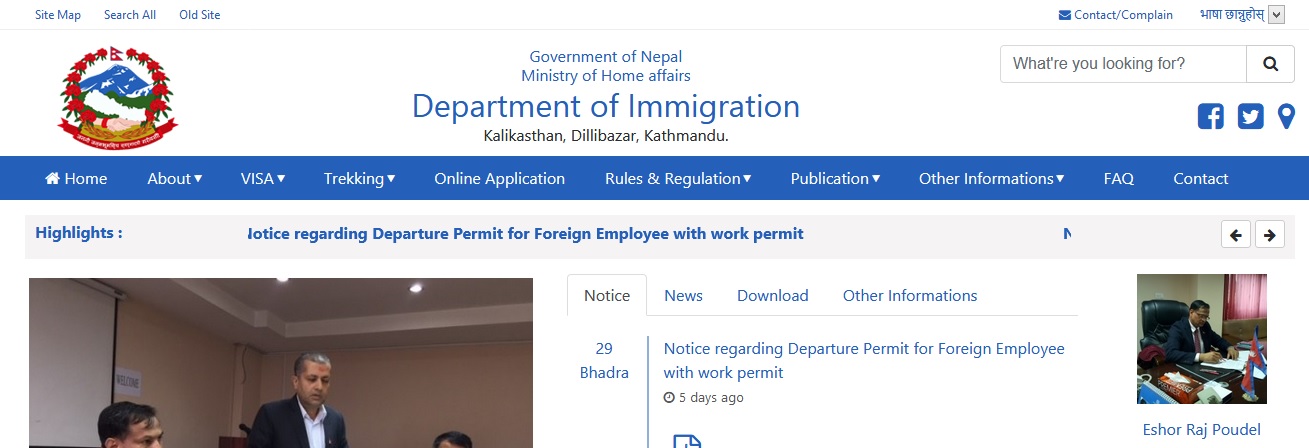This screenshot has width=1309, height=448.
Task: Open the Publication dropdown menu
Action: coord(835,179)
